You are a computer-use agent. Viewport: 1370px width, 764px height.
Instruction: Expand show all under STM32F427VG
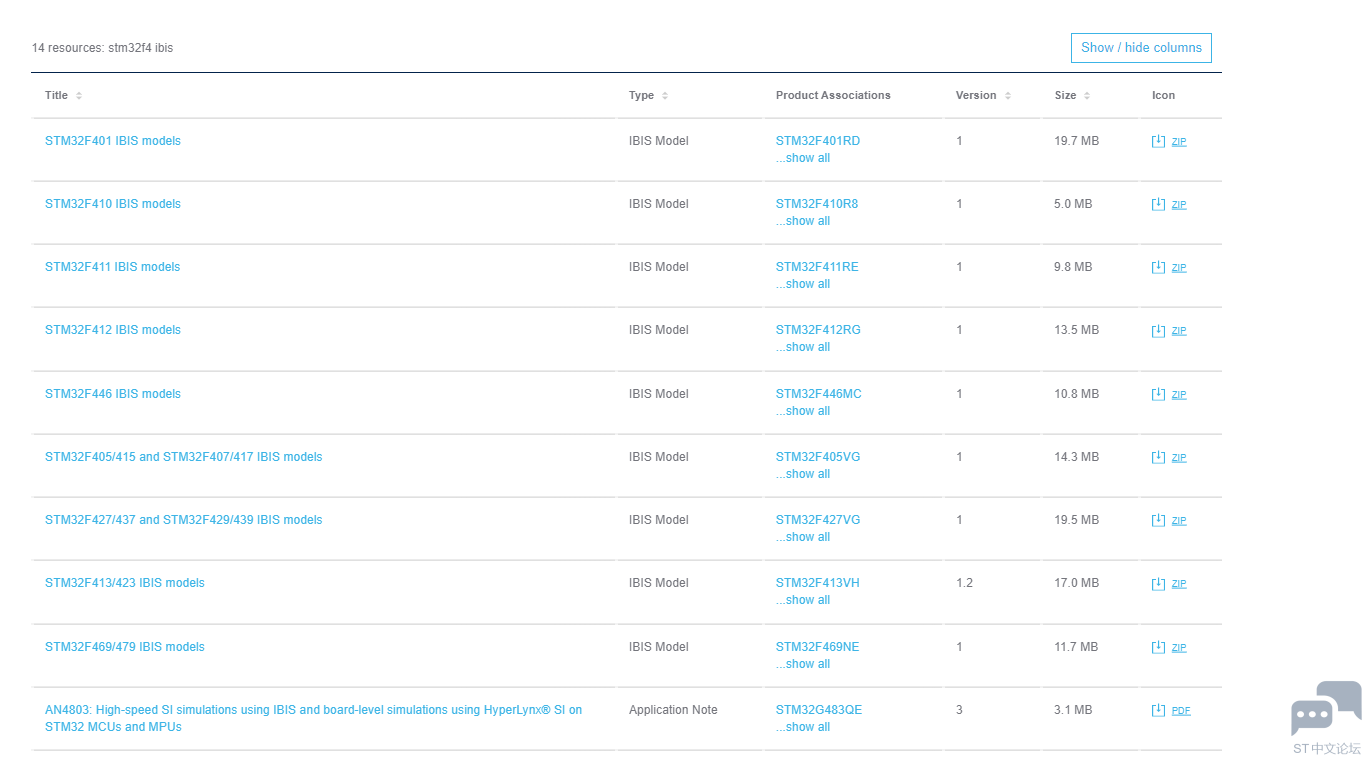pyautogui.click(x=803, y=537)
